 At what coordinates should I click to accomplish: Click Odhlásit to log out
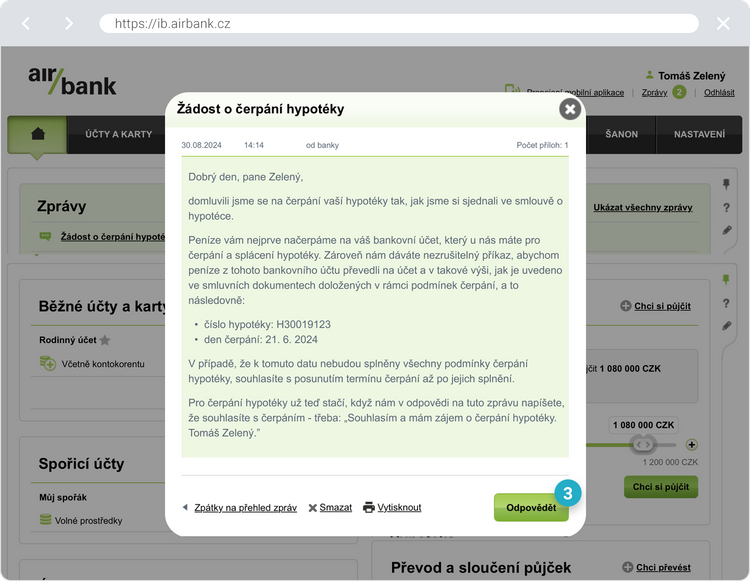pos(719,92)
